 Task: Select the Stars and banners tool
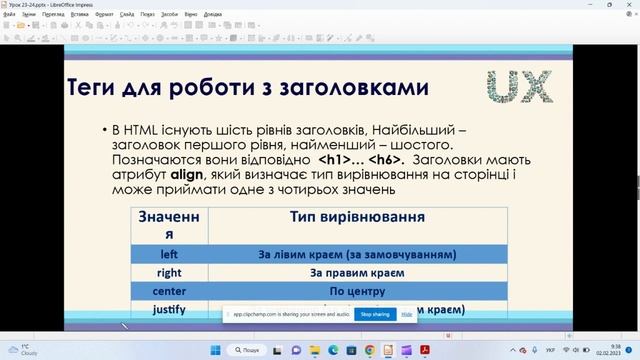point(218,38)
